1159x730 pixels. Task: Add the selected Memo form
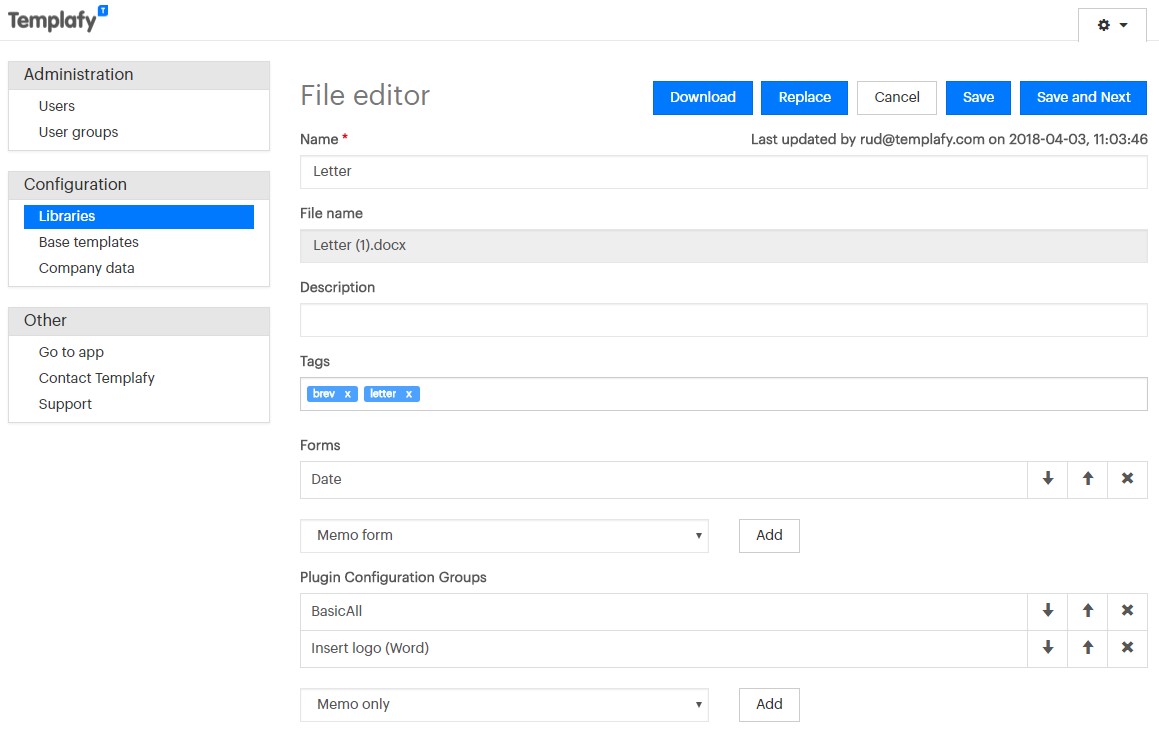tap(769, 536)
